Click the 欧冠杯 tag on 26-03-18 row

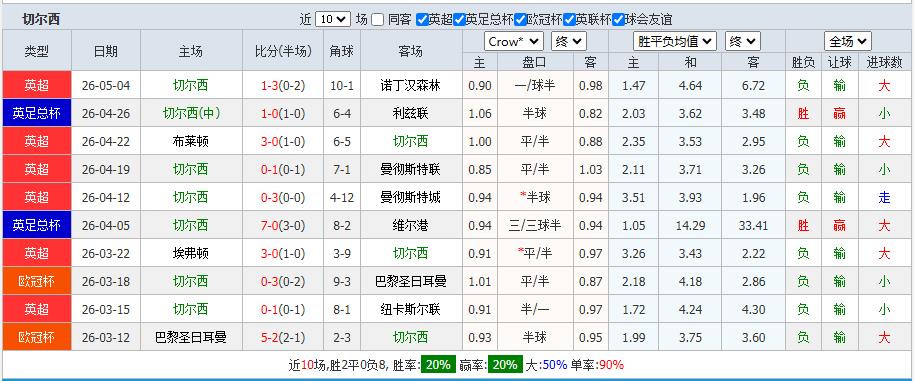click(37, 281)
